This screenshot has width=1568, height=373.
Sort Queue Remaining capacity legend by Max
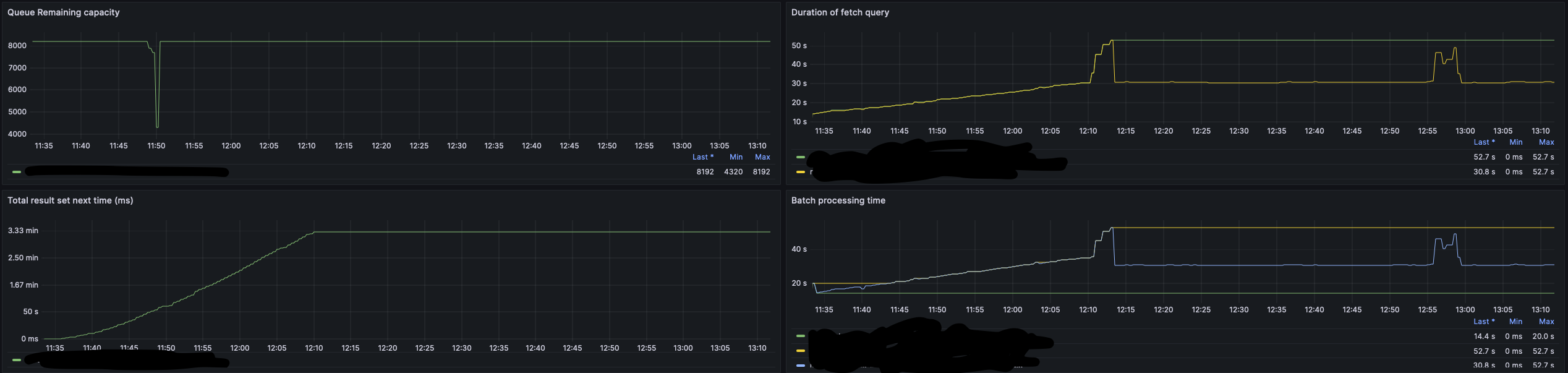pos(762,157)
